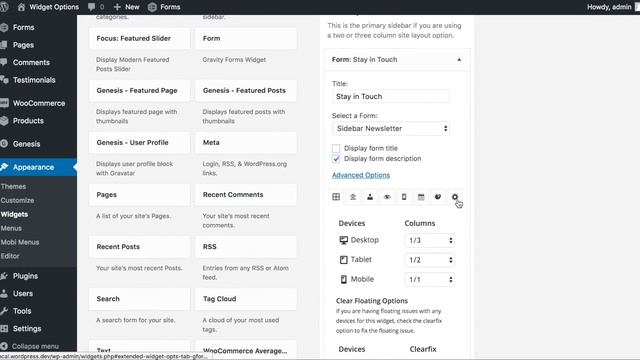
Task: Open the visibility eye tab icon
Action: pyautogui.click(x=387, y=197)
